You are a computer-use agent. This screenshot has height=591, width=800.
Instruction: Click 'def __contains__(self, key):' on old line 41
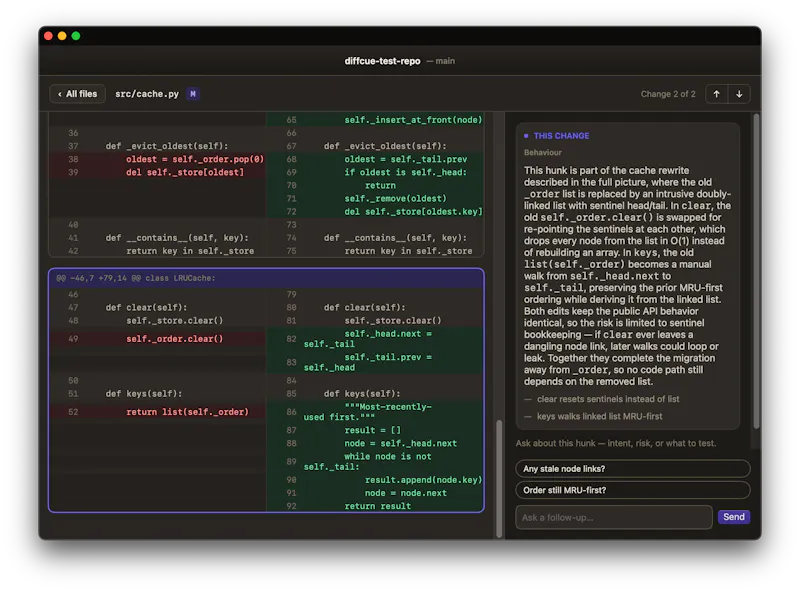(177, 238)
